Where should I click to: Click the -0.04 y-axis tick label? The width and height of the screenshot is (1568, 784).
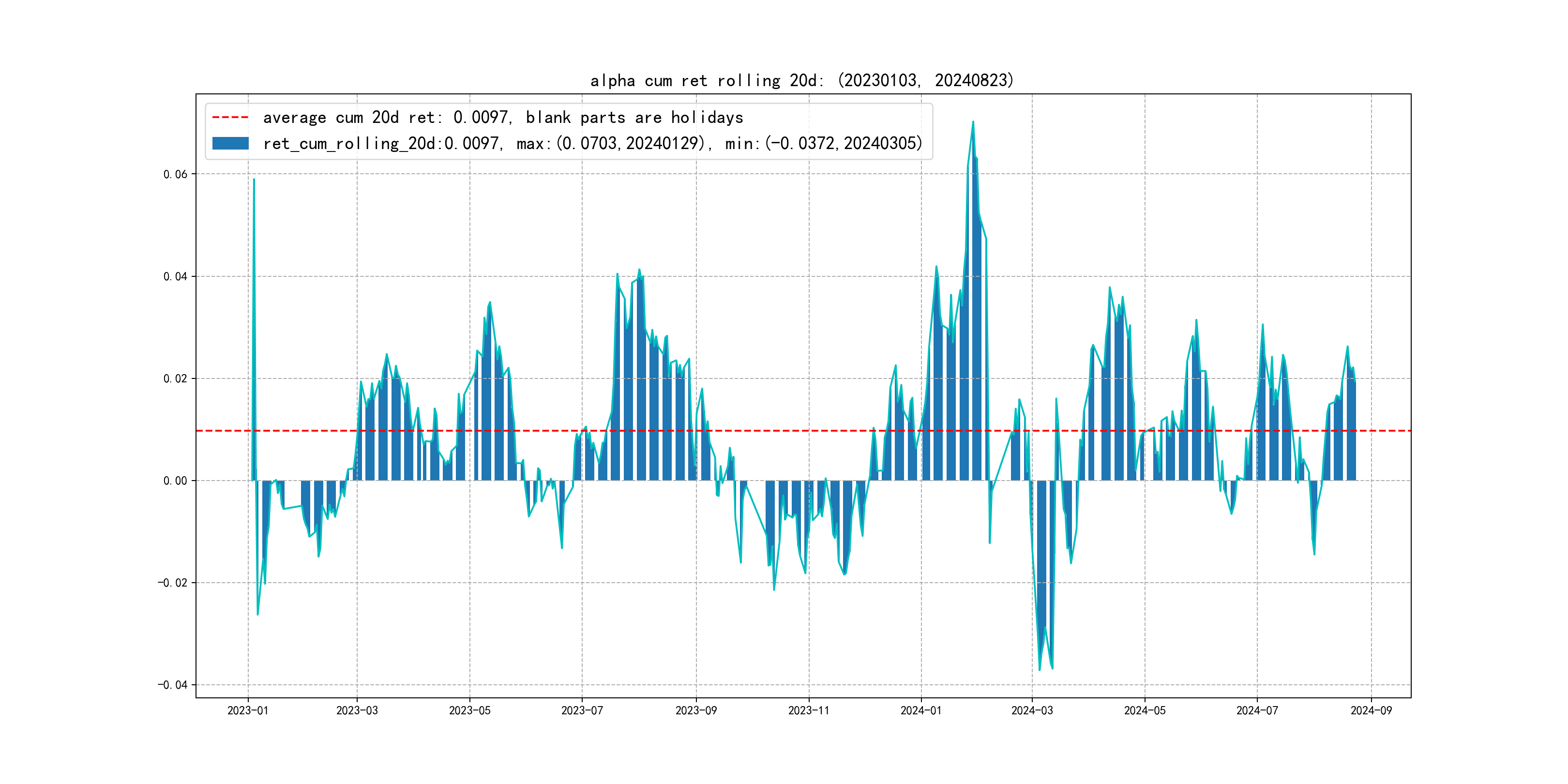point(173,685)
